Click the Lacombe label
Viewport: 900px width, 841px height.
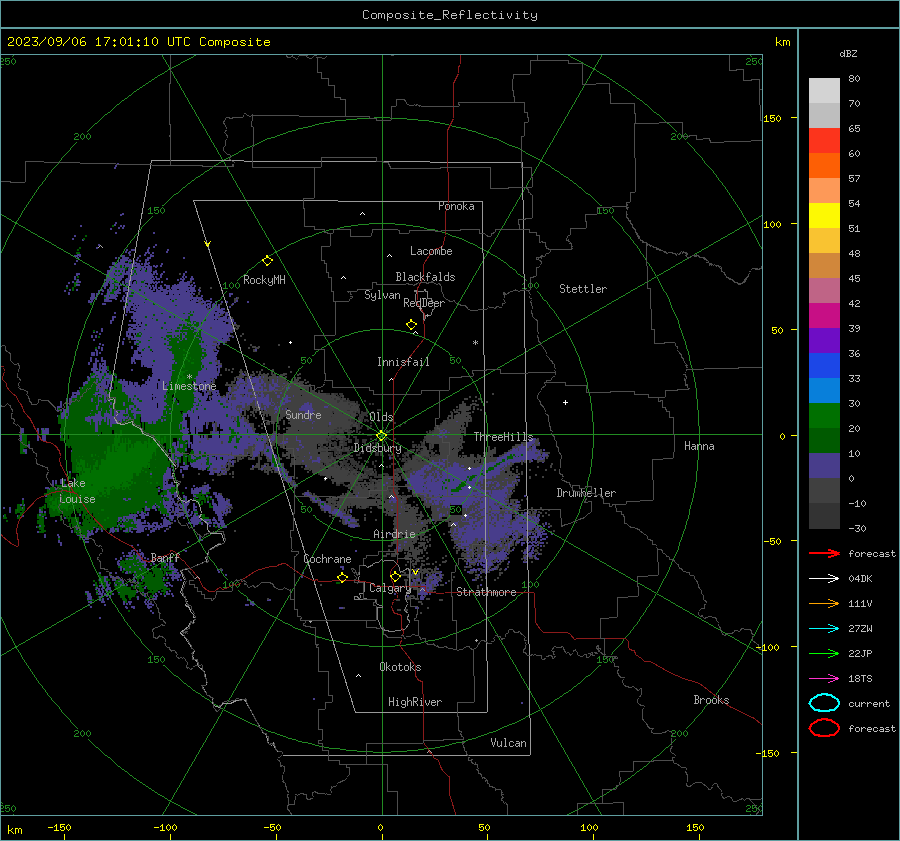coord(431,251)
